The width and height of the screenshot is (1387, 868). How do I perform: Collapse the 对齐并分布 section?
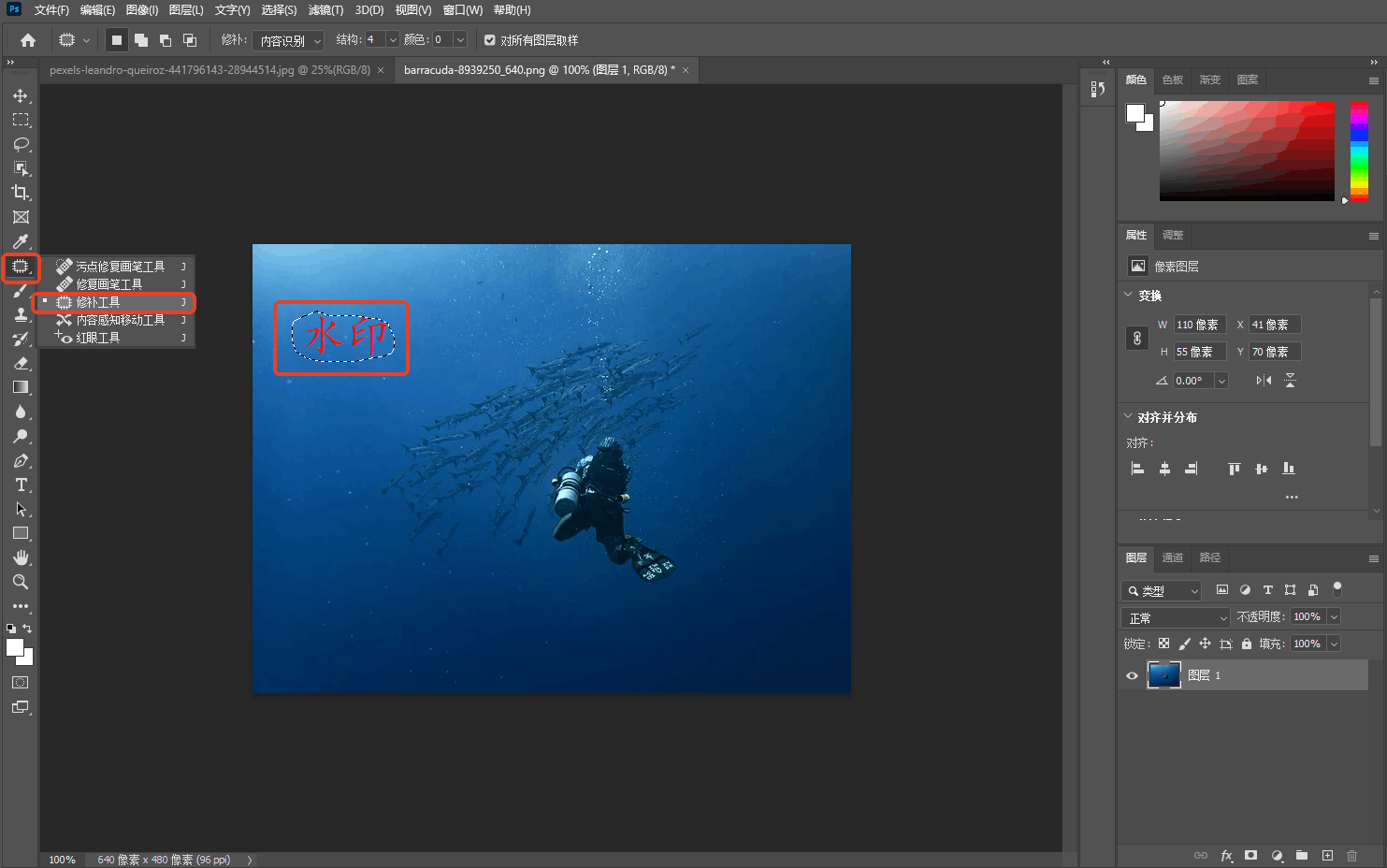tap(1128, 416)
